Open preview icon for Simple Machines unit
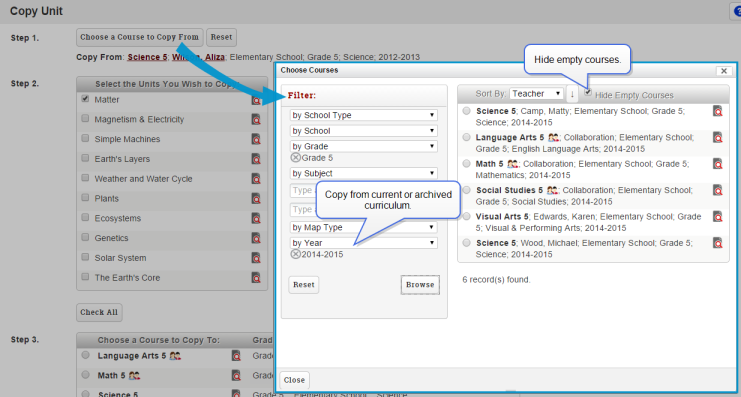This screenshot has width=741, height=397. (x=256, y=139)
